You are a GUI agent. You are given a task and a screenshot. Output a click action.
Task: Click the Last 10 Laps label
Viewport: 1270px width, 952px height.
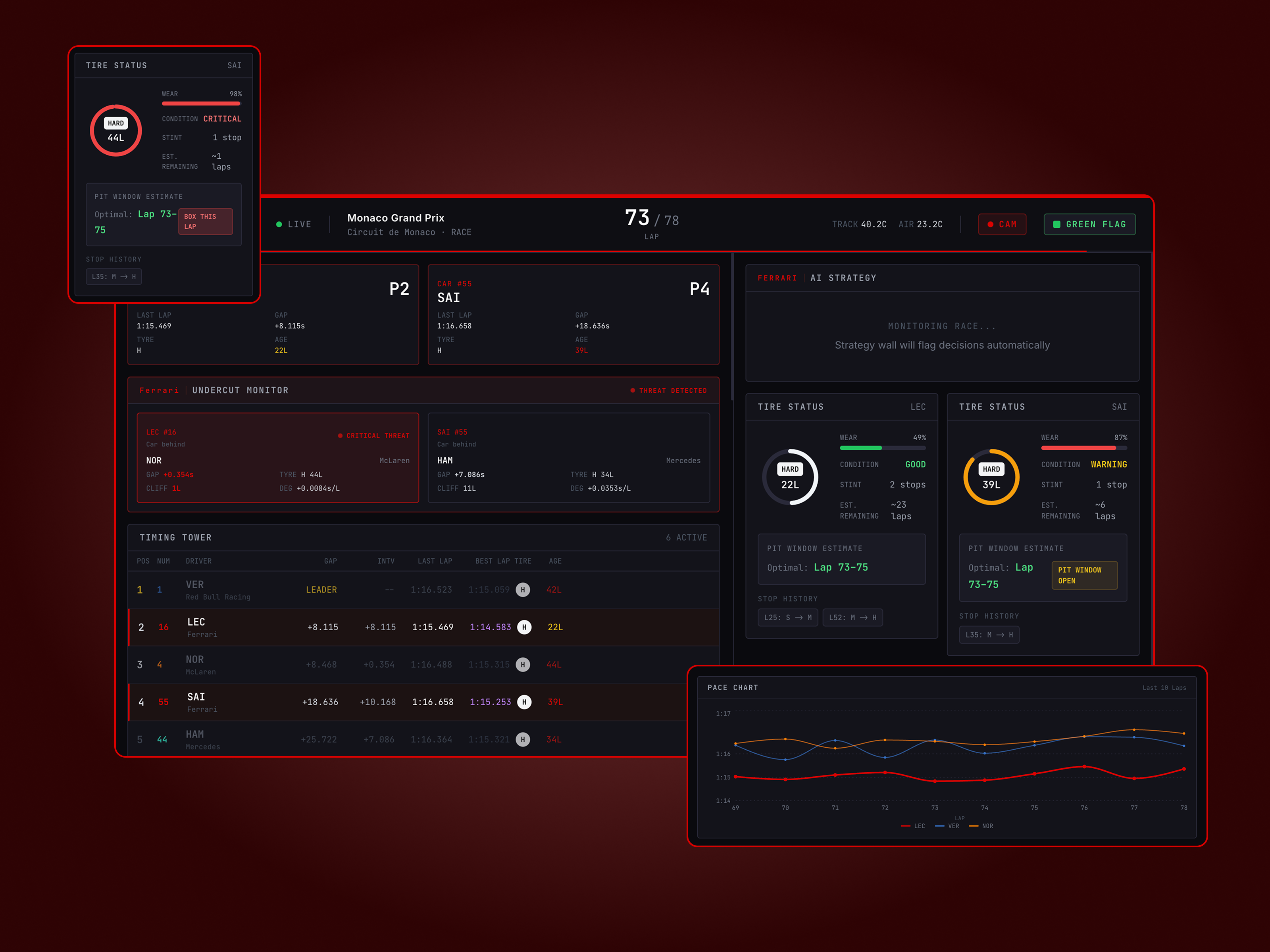(x=1164, y=687)
